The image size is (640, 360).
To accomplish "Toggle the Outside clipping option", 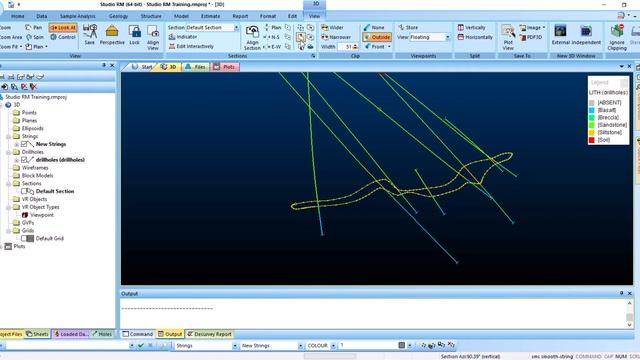I will [377, 37].
